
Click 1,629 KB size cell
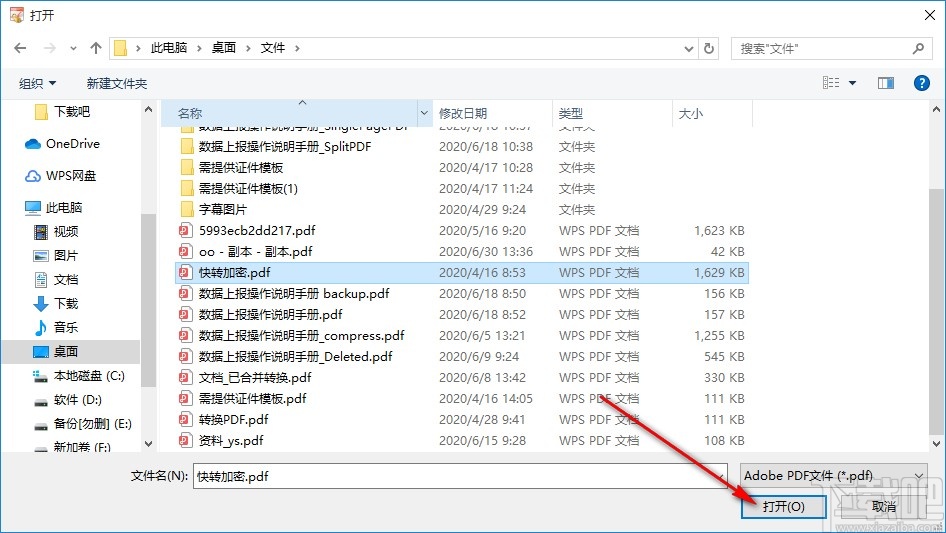719,273
